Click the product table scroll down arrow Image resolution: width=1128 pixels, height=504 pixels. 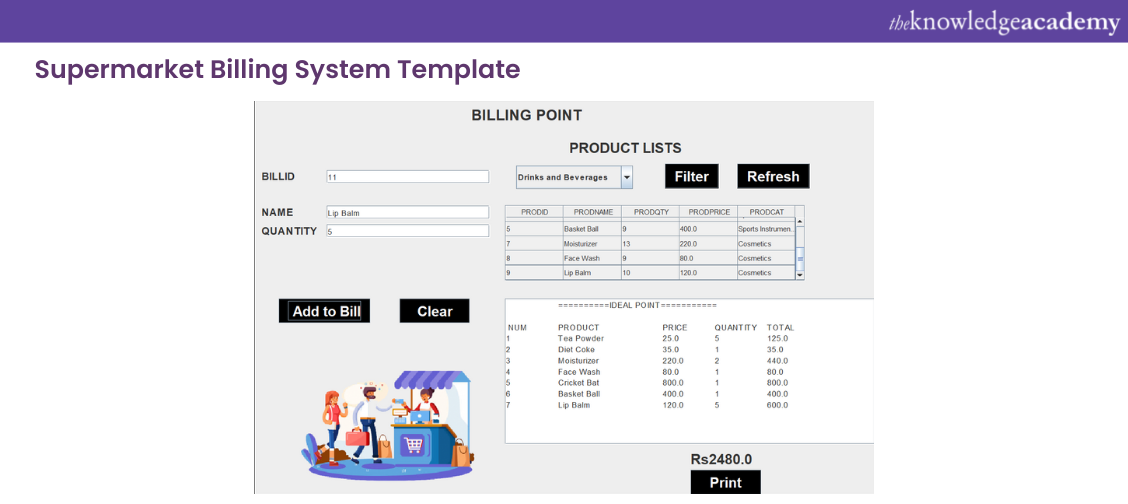coord(799,273)
